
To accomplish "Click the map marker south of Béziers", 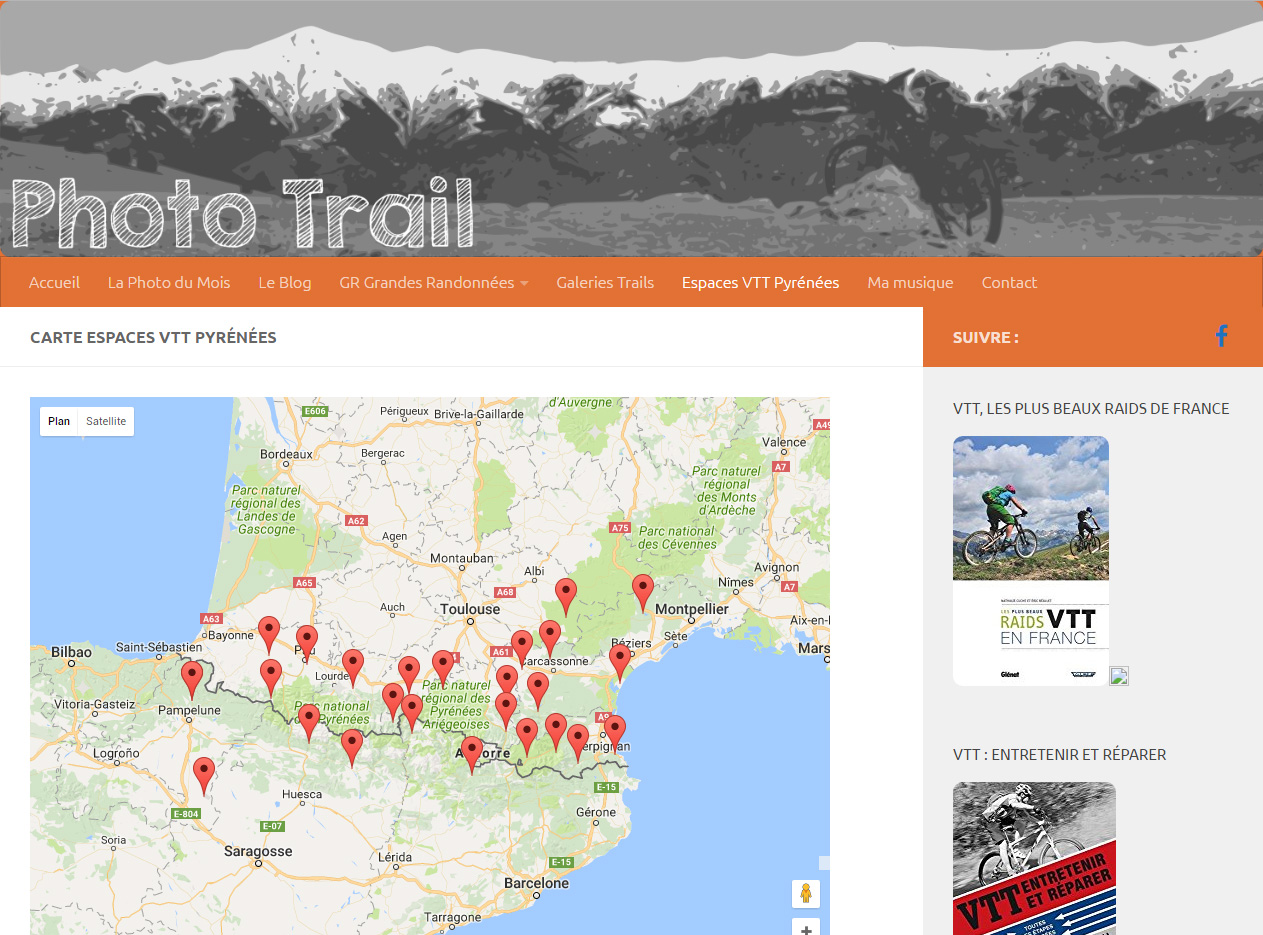I will point(620,664).
